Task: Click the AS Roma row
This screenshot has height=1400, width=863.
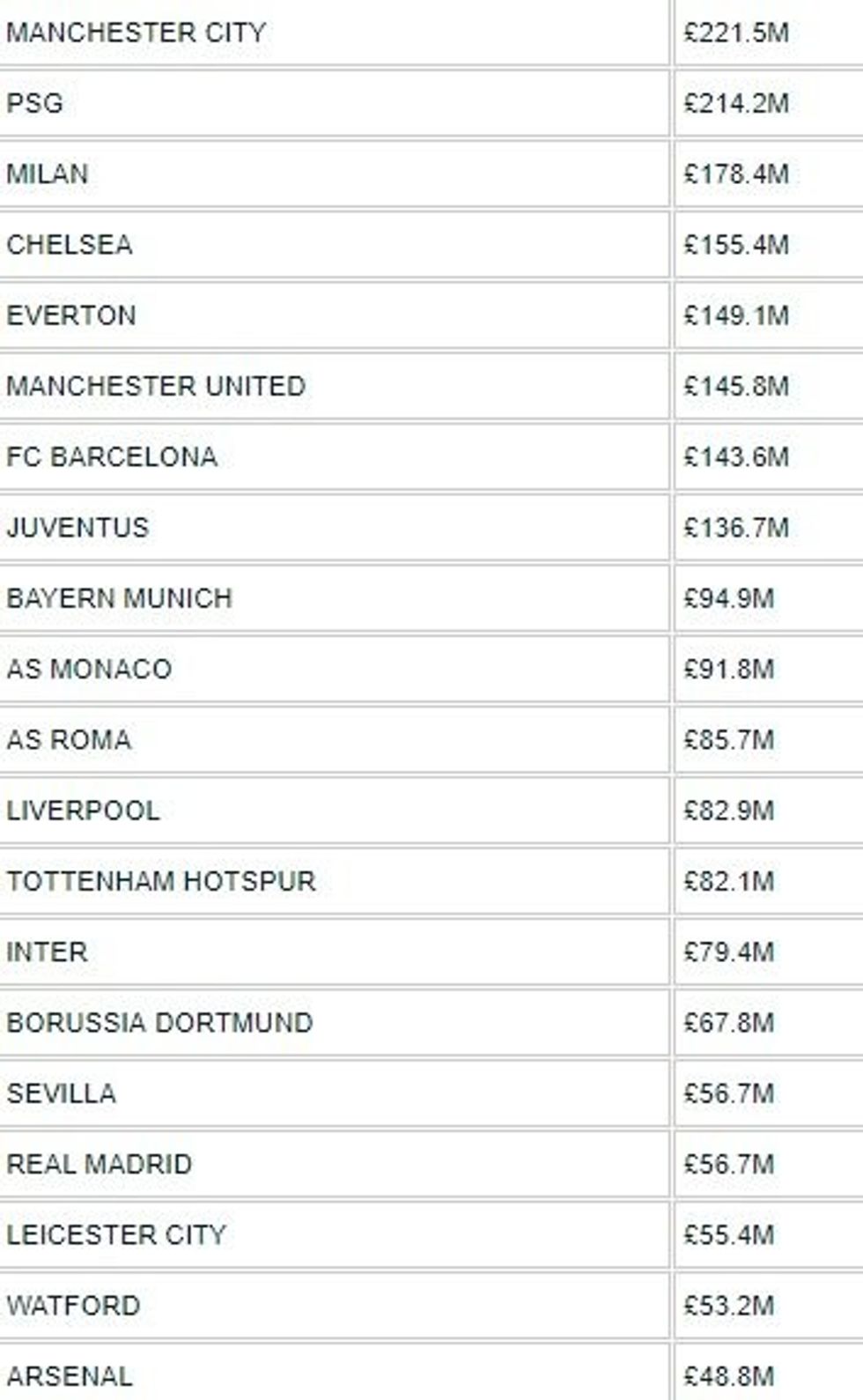Action: coord(69,739)
